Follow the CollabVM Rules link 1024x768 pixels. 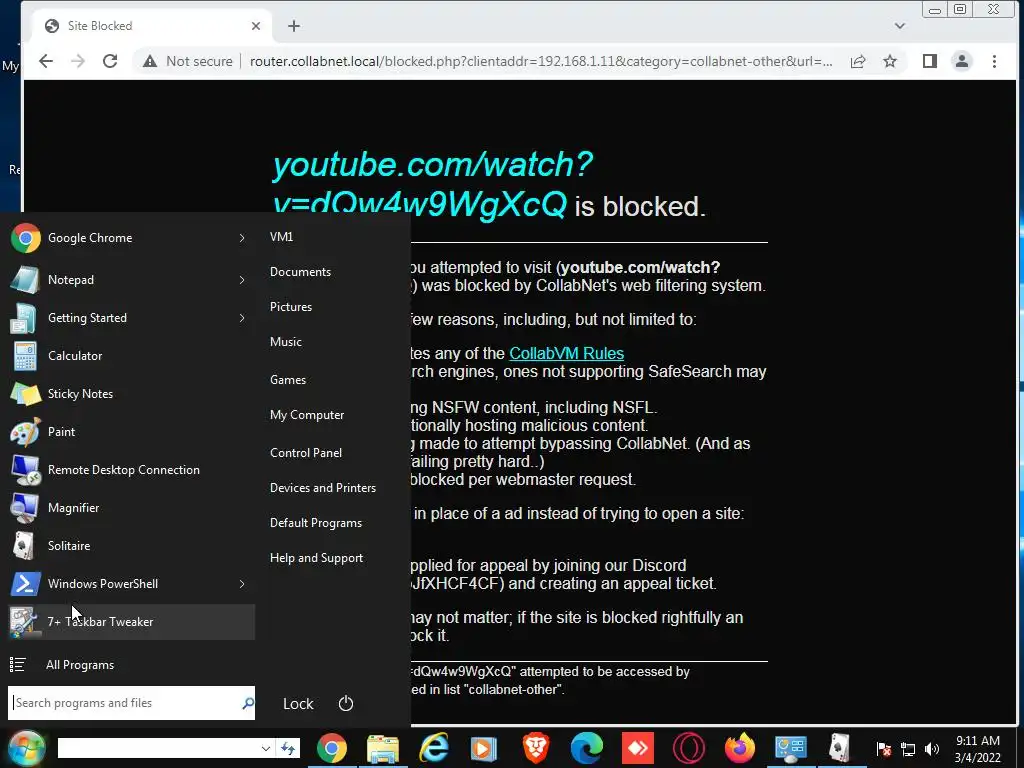click(x=566, y=353)
